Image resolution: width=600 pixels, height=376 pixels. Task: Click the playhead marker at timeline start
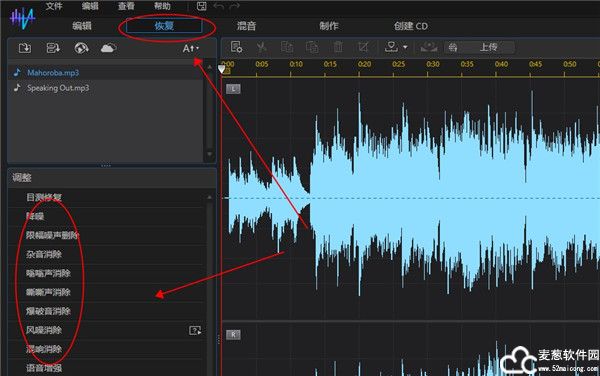click(x=222, y=69)
